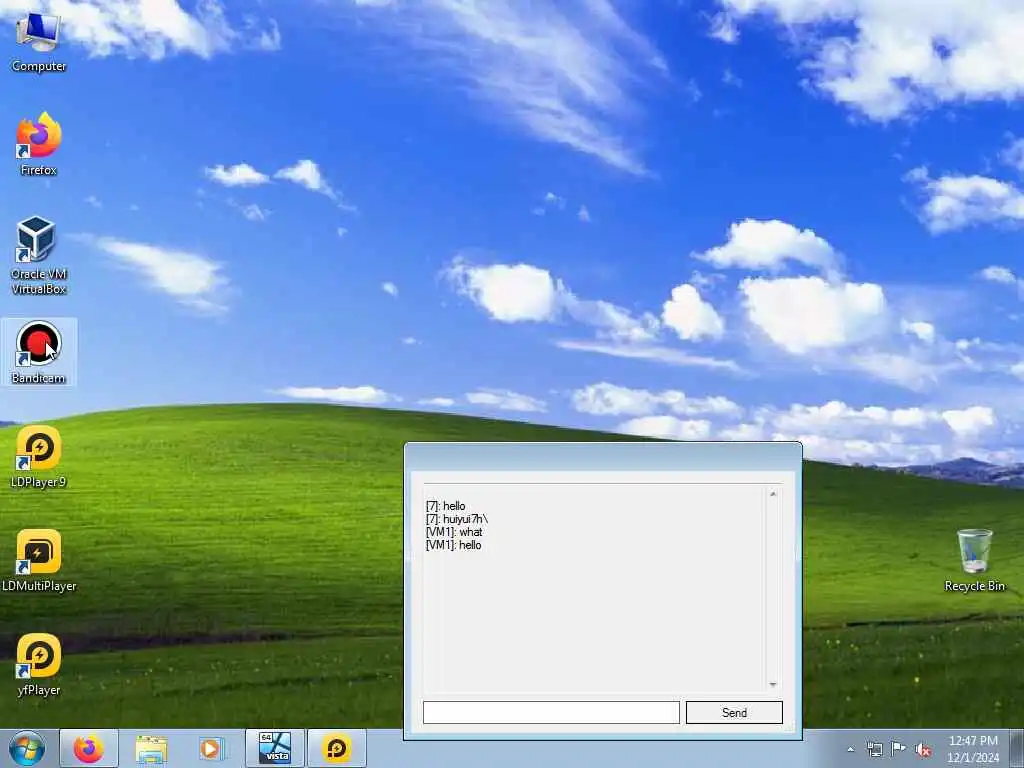Click the chat line "[7]: huiyui7h\"

tap(456, 519)
